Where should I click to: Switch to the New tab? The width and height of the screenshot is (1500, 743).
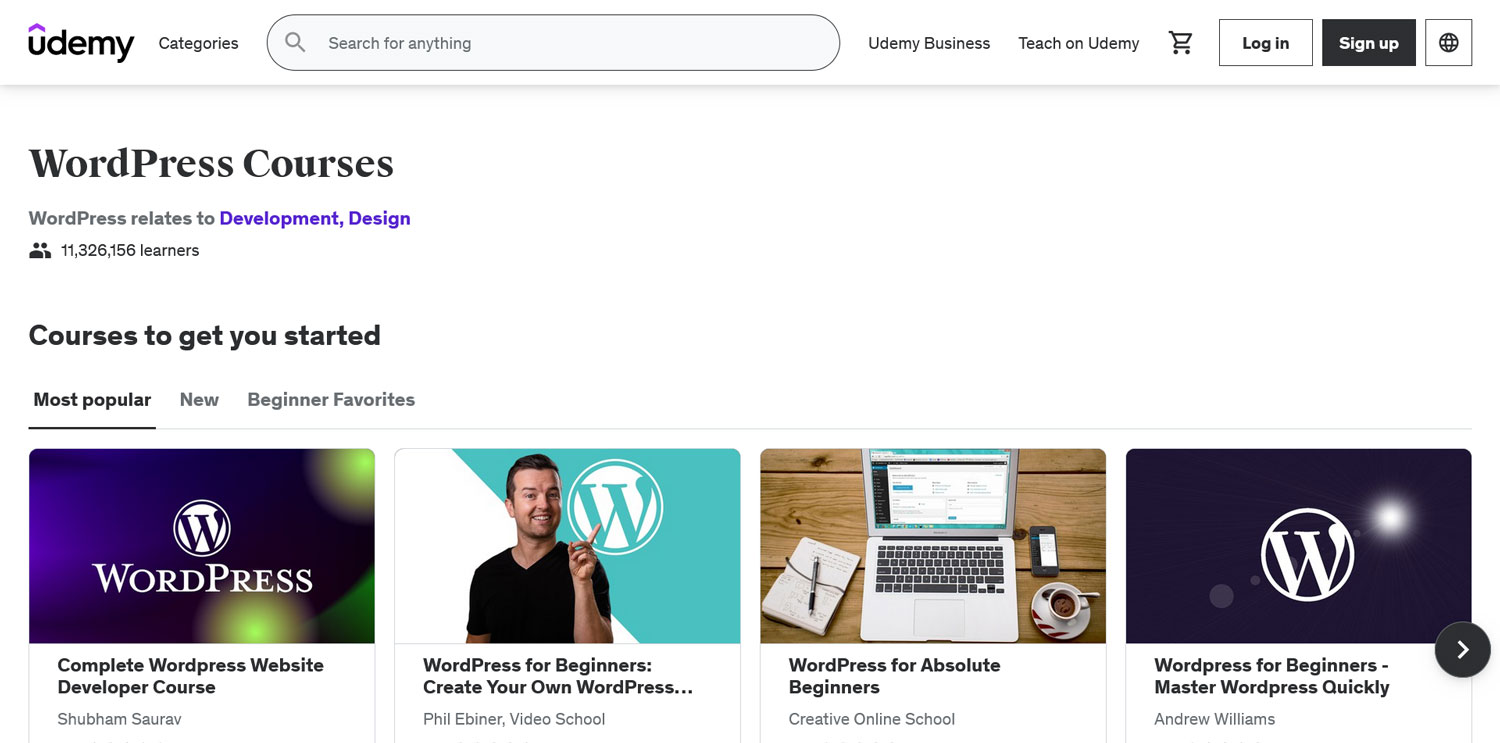199,399
